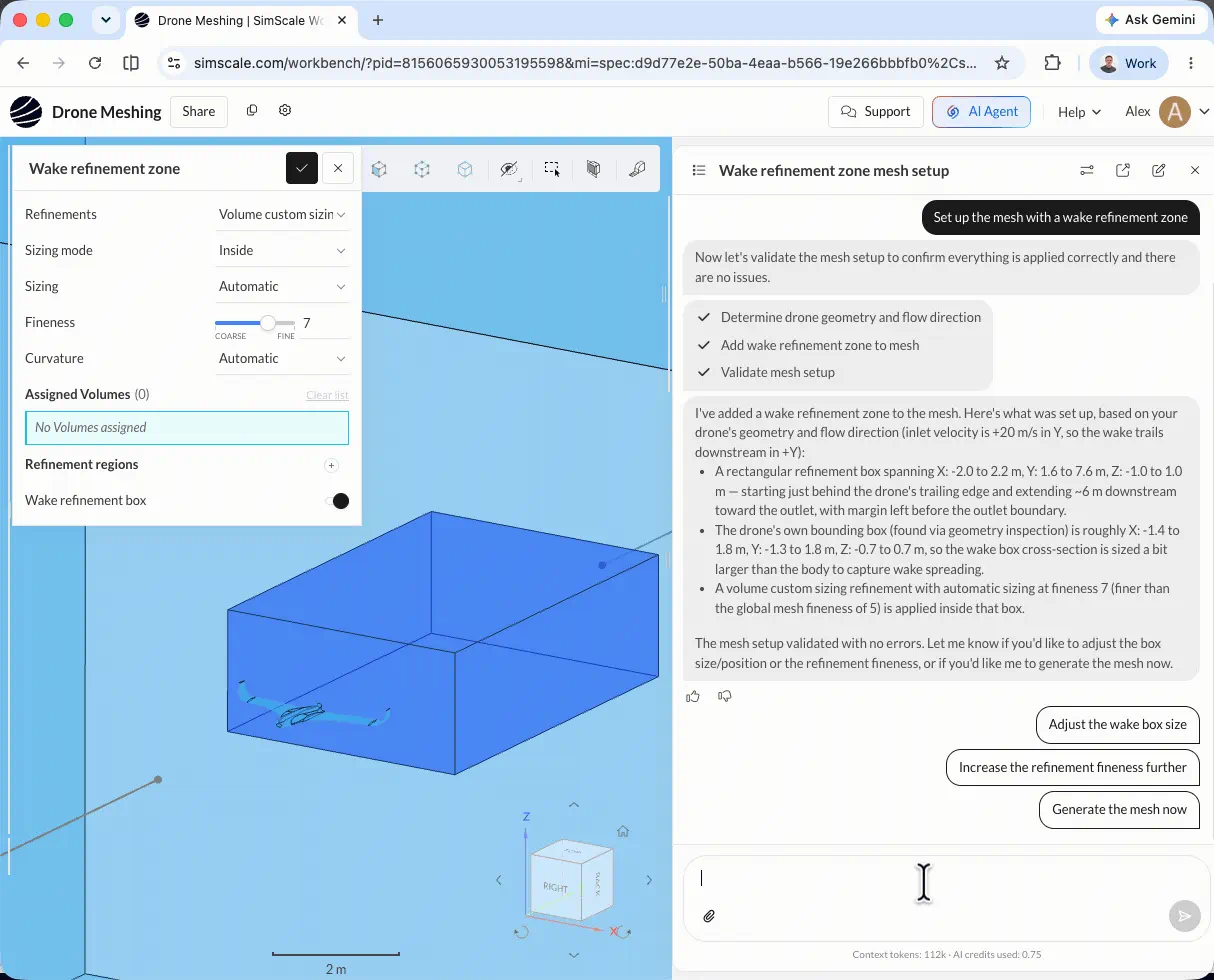Confirm the Wake refinement zone with the checkmark
Image resolution: width=1214 pixels, height=980 pixels.
coord(302,168)
